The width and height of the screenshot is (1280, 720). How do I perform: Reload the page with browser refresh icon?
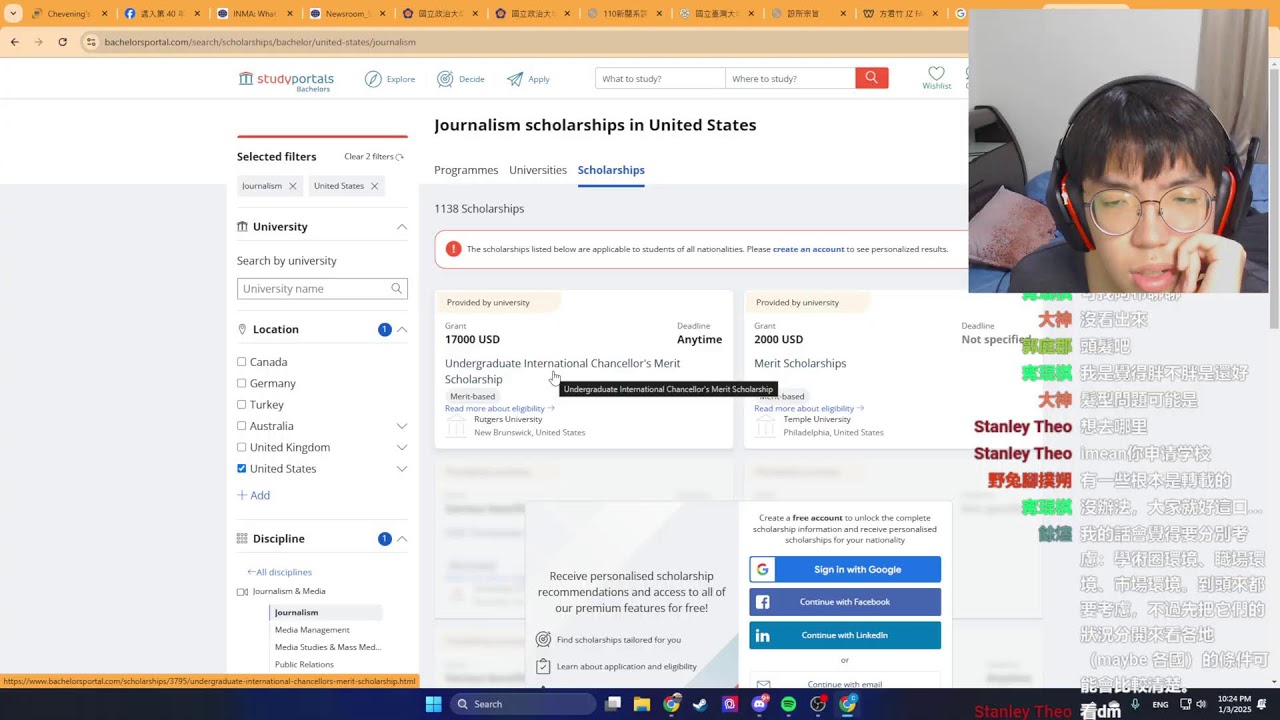point(62,42)
